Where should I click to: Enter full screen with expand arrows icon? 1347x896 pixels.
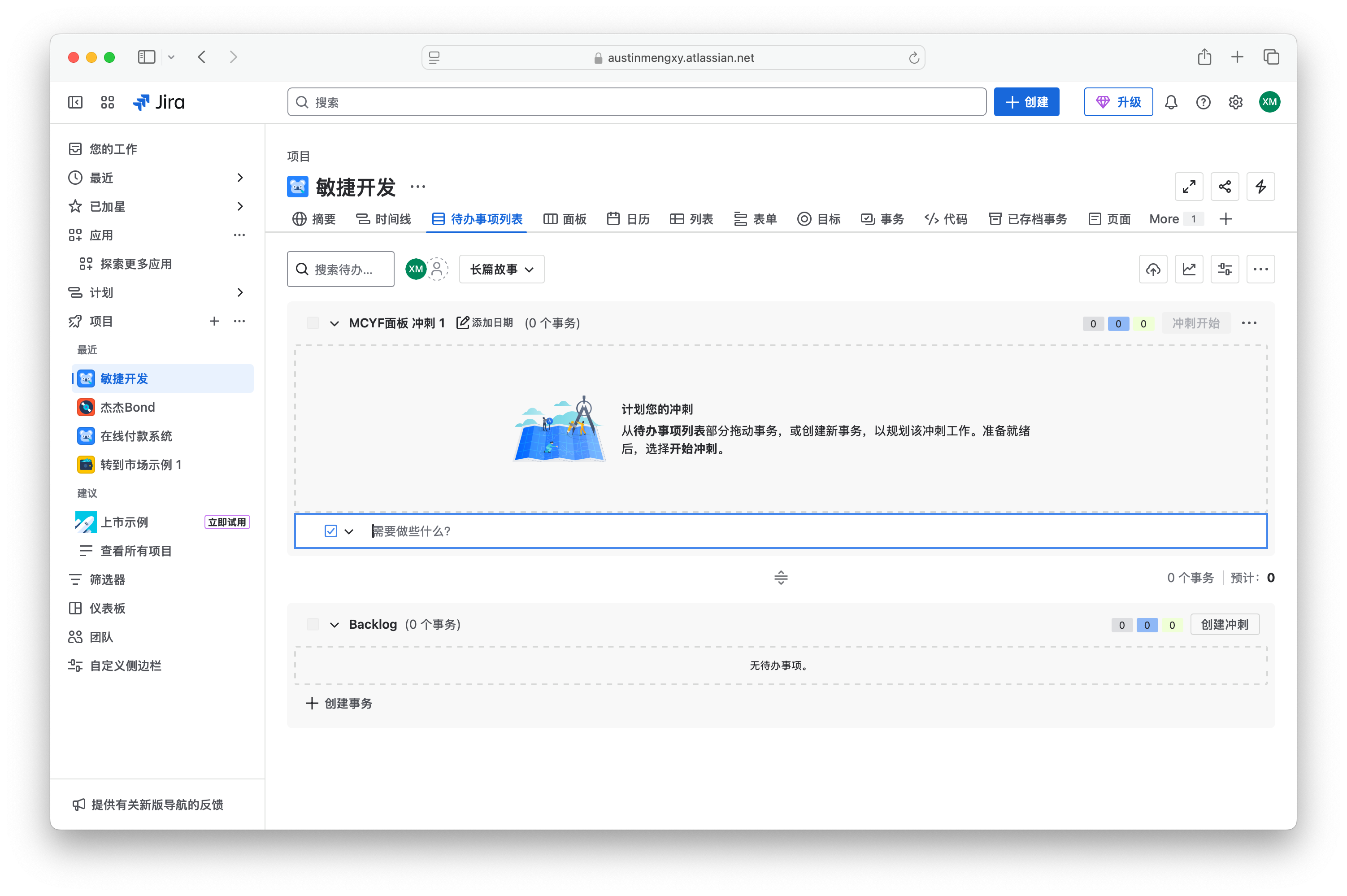1188,187
